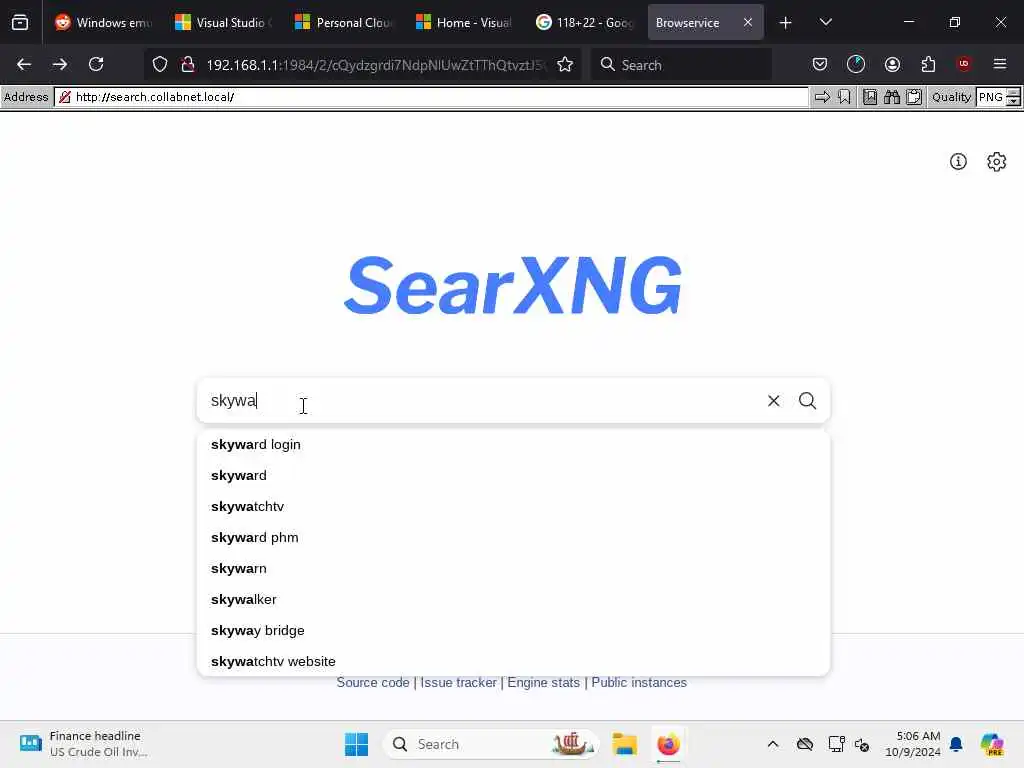This screenshot has width=1024, height=768.
Task: Open the Windows Start menu
Action: [357, 744]
